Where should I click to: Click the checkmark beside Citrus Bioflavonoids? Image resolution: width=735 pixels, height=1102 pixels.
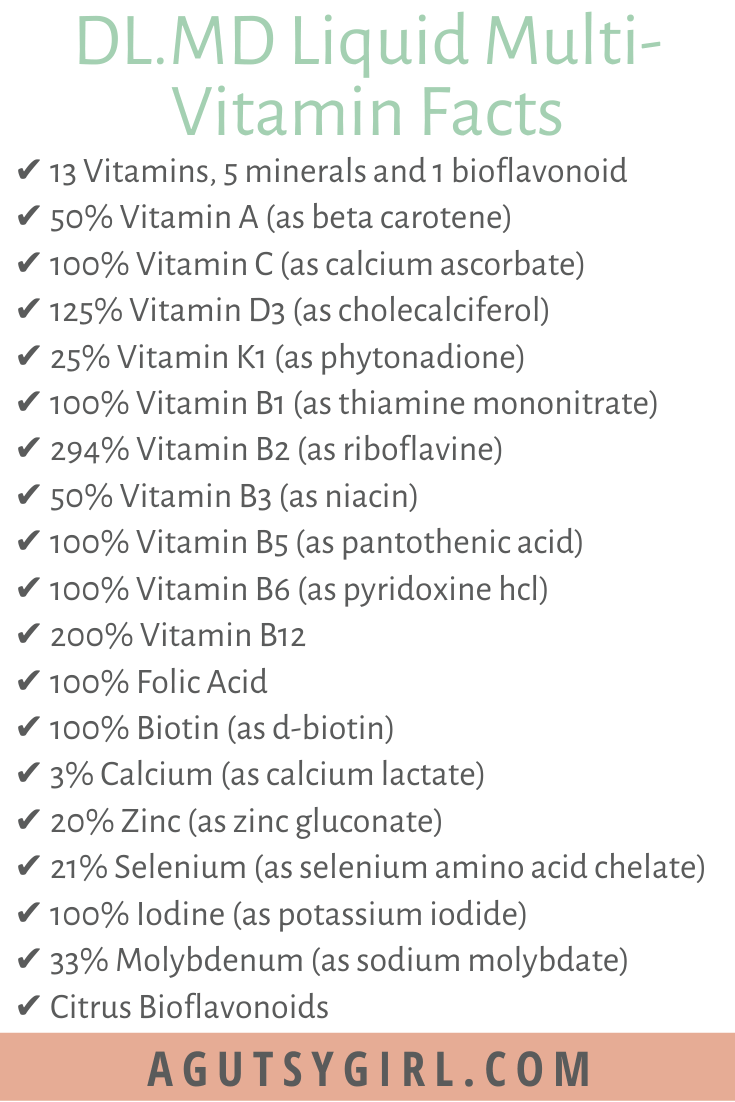tap(27, 1005)
